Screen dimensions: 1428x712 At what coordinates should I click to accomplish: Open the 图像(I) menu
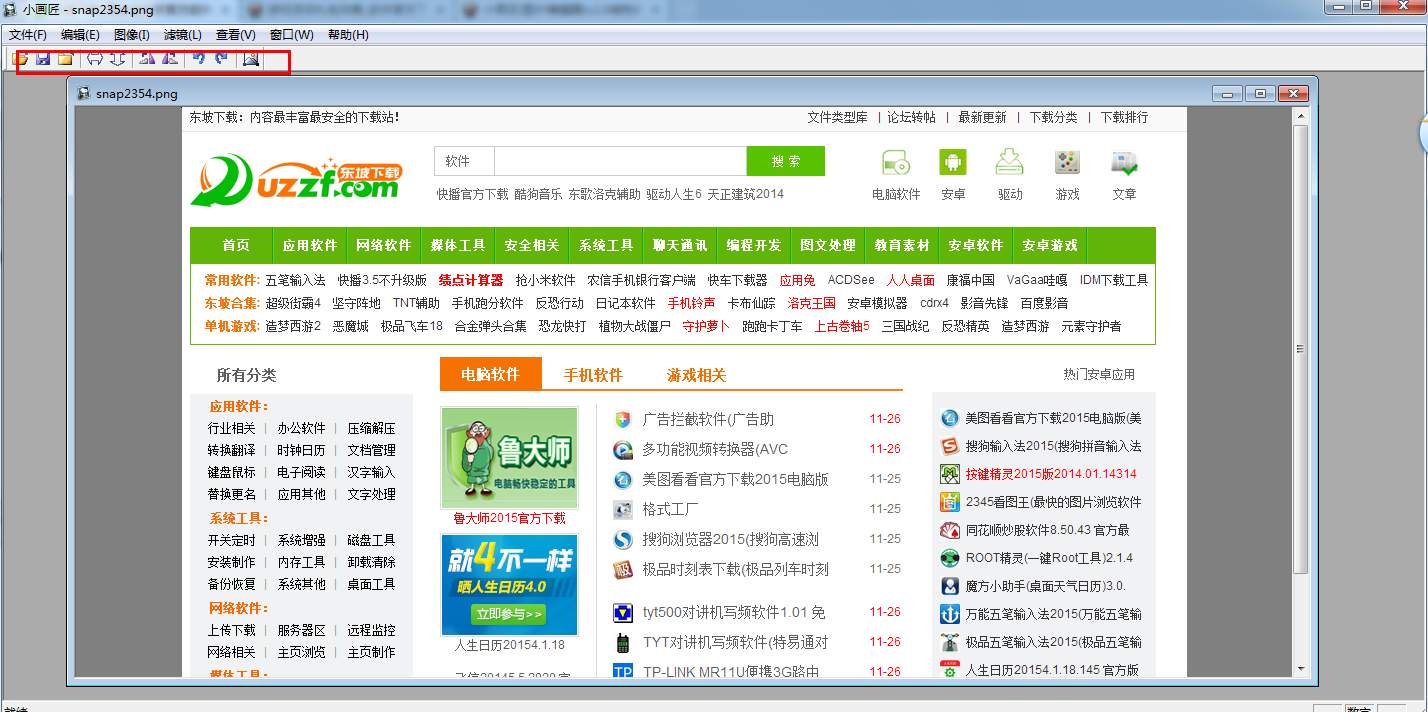point(131,35)
